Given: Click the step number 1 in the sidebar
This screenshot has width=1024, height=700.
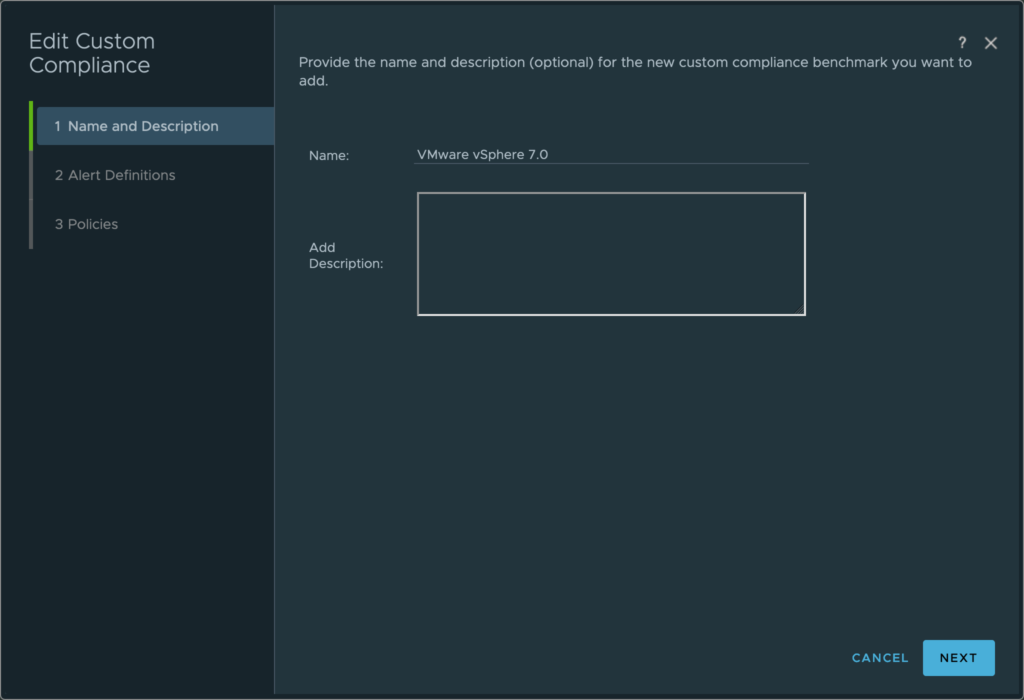Looking at the screenshot, I should (x=58, y=126).
